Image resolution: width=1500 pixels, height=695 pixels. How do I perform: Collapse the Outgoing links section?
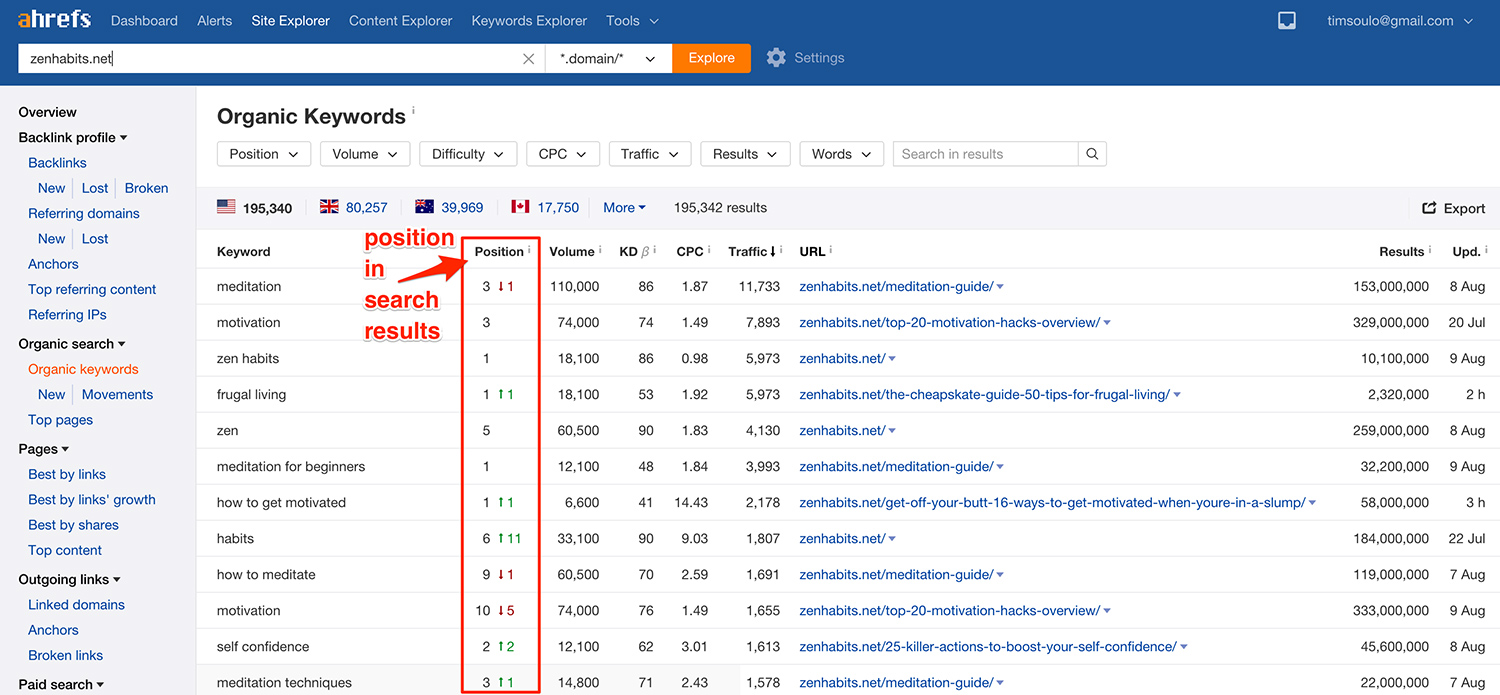(69, 579)
